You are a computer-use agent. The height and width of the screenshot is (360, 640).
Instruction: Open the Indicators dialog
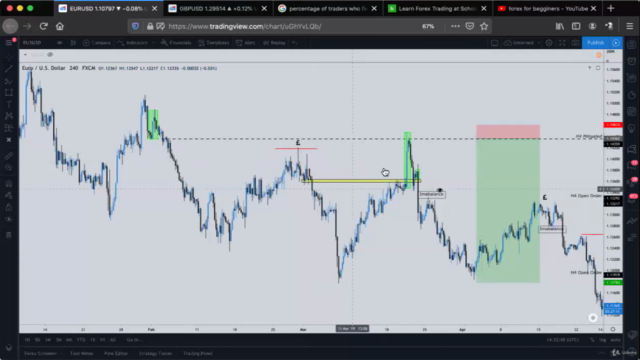point(133,42)
